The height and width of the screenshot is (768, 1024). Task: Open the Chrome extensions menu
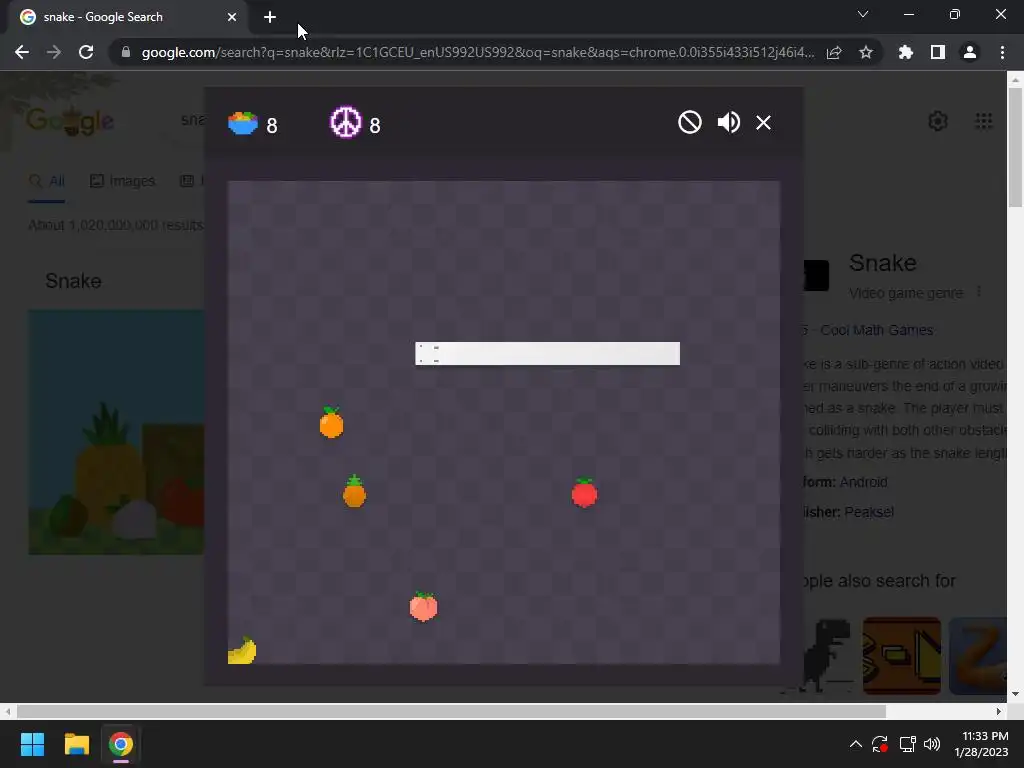[906, 52]
